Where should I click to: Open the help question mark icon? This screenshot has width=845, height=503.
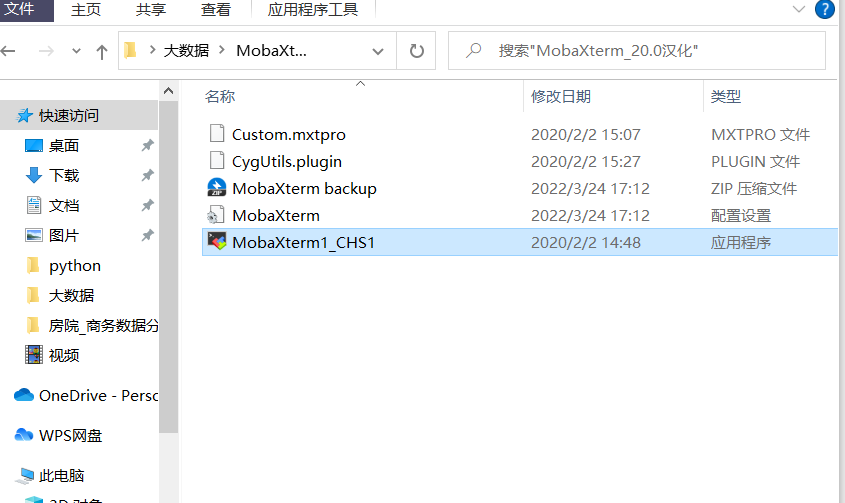pyautogui.click(x=825, y=9)
